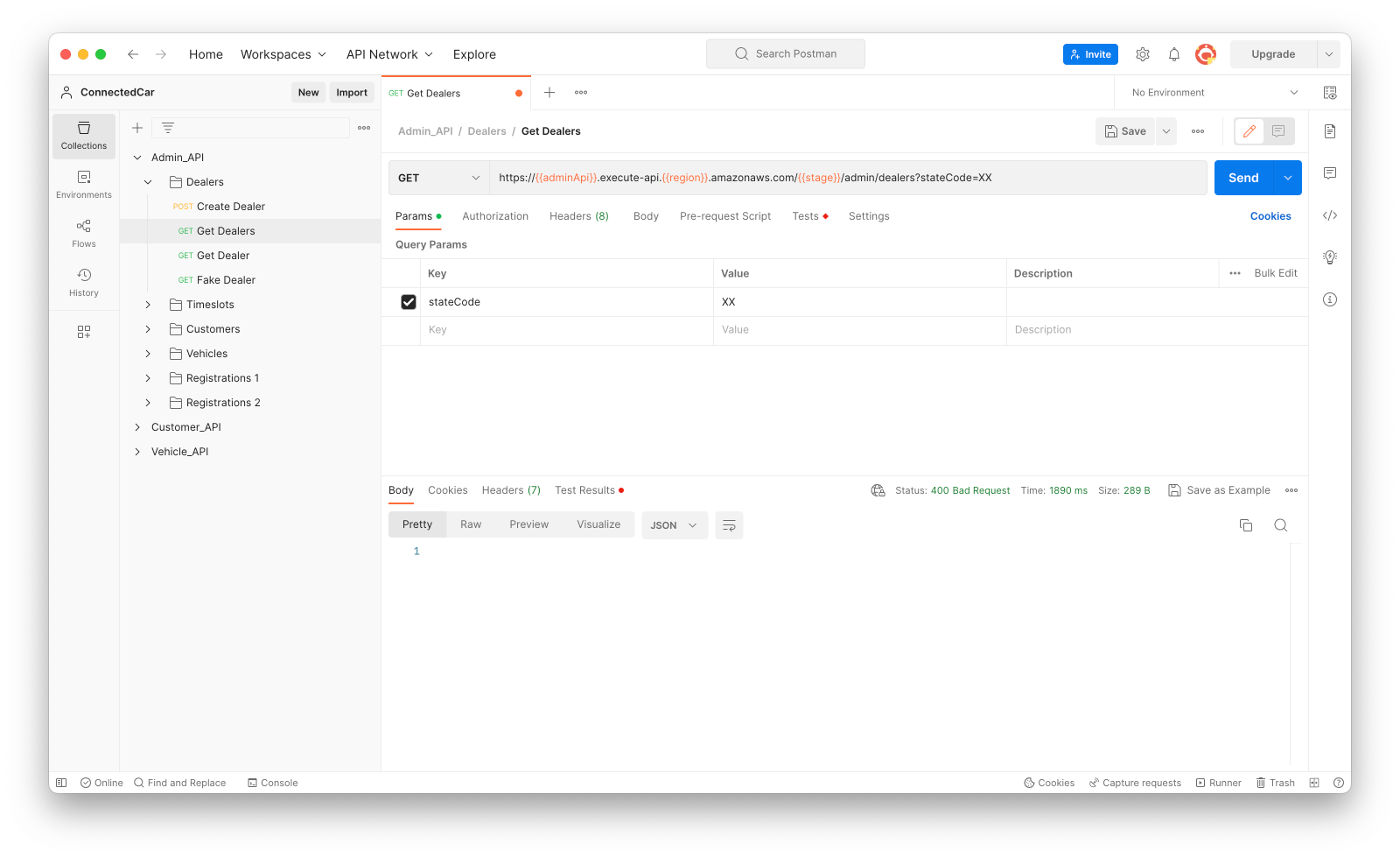Expand the Customer_API collection
This screenshot has height=858, width=1400.
(x=137, y=427)
